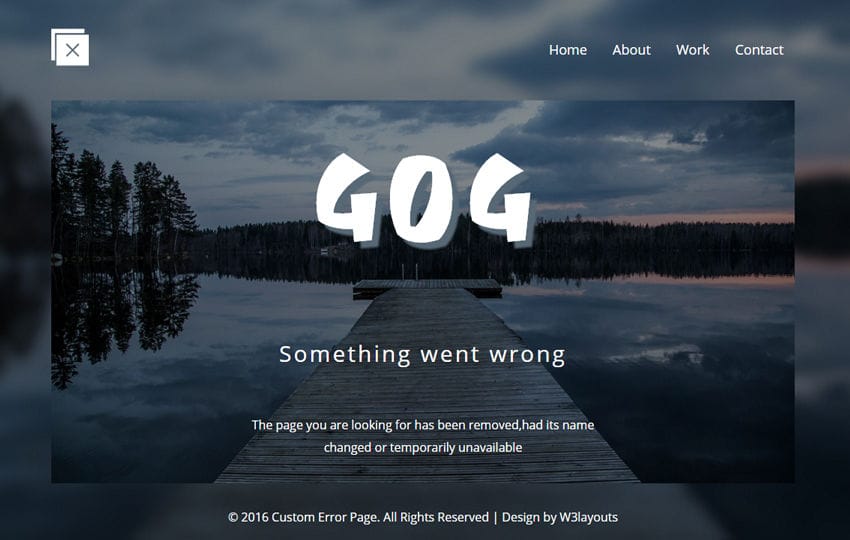Go to the About page

coord(631,50)
